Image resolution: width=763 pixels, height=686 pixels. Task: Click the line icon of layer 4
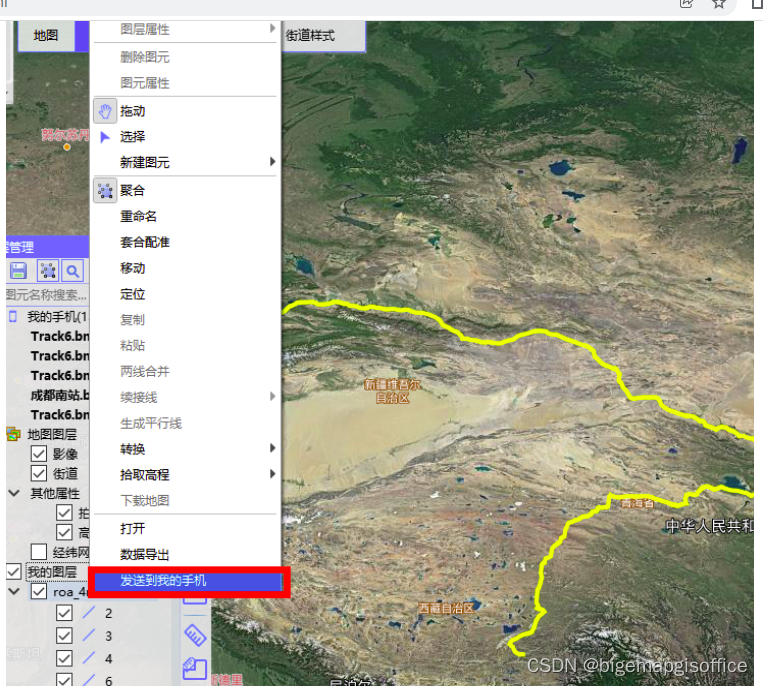(x=89, y=658)
